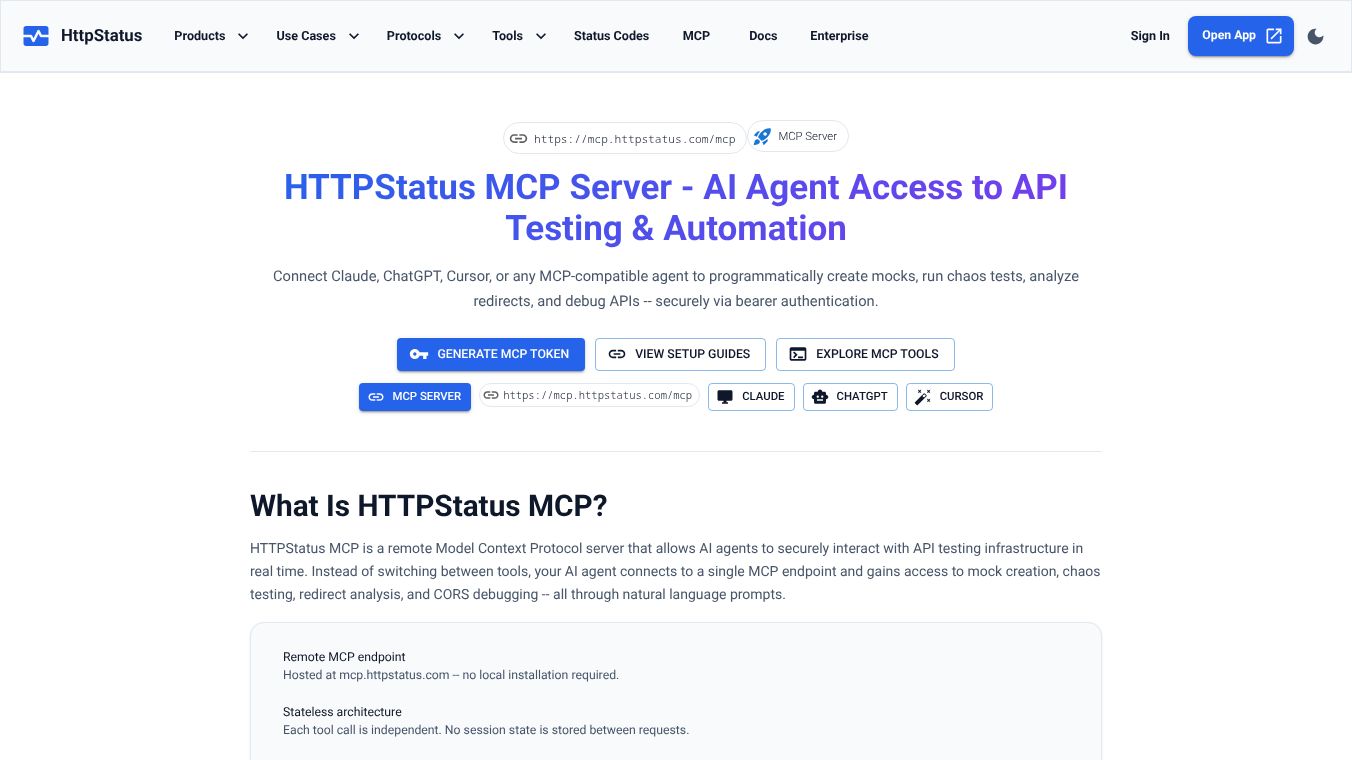
Task: Click the monitor icon on Claude button
Action: 725,397
